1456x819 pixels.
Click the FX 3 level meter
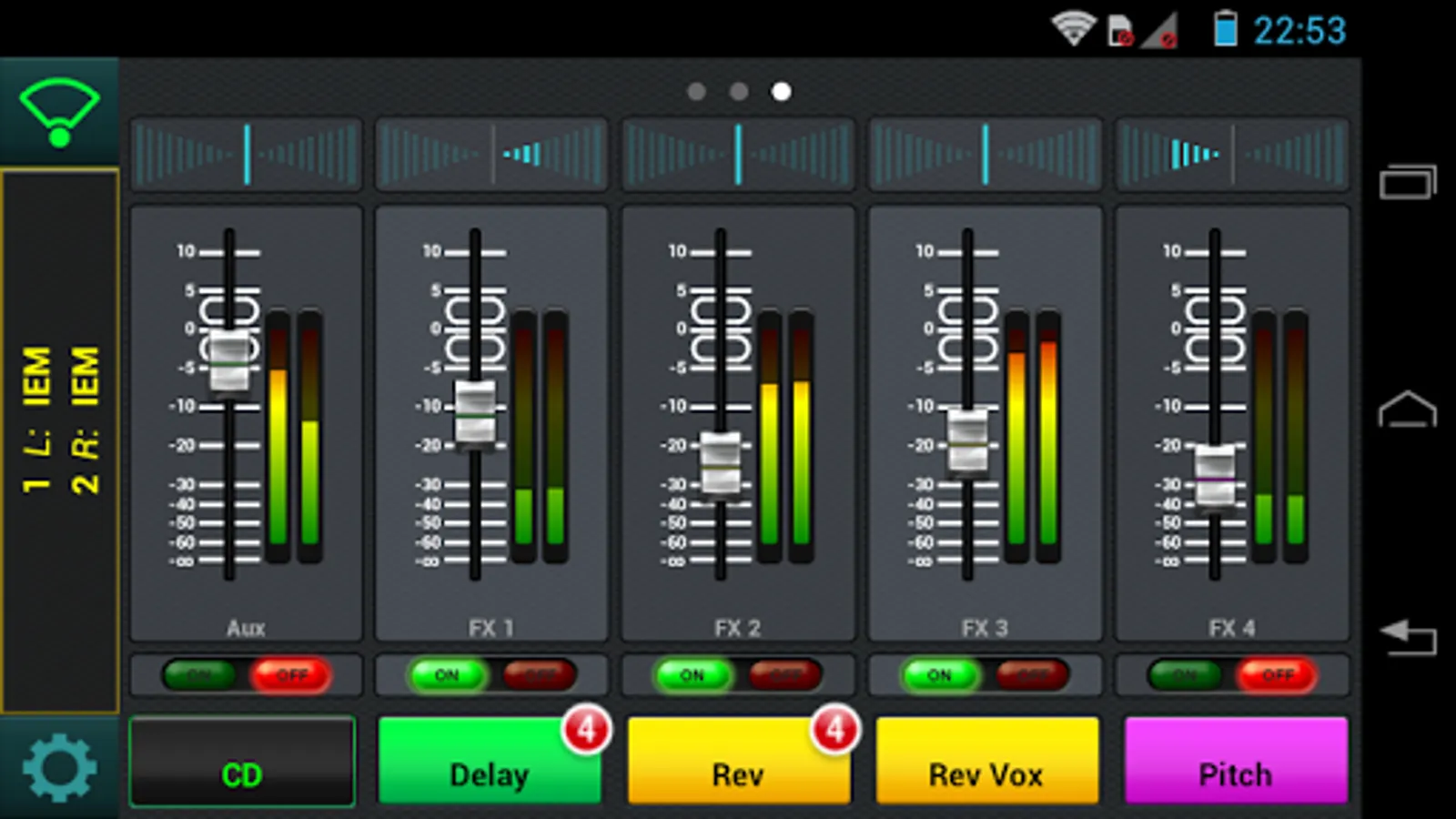point(1033,435)
